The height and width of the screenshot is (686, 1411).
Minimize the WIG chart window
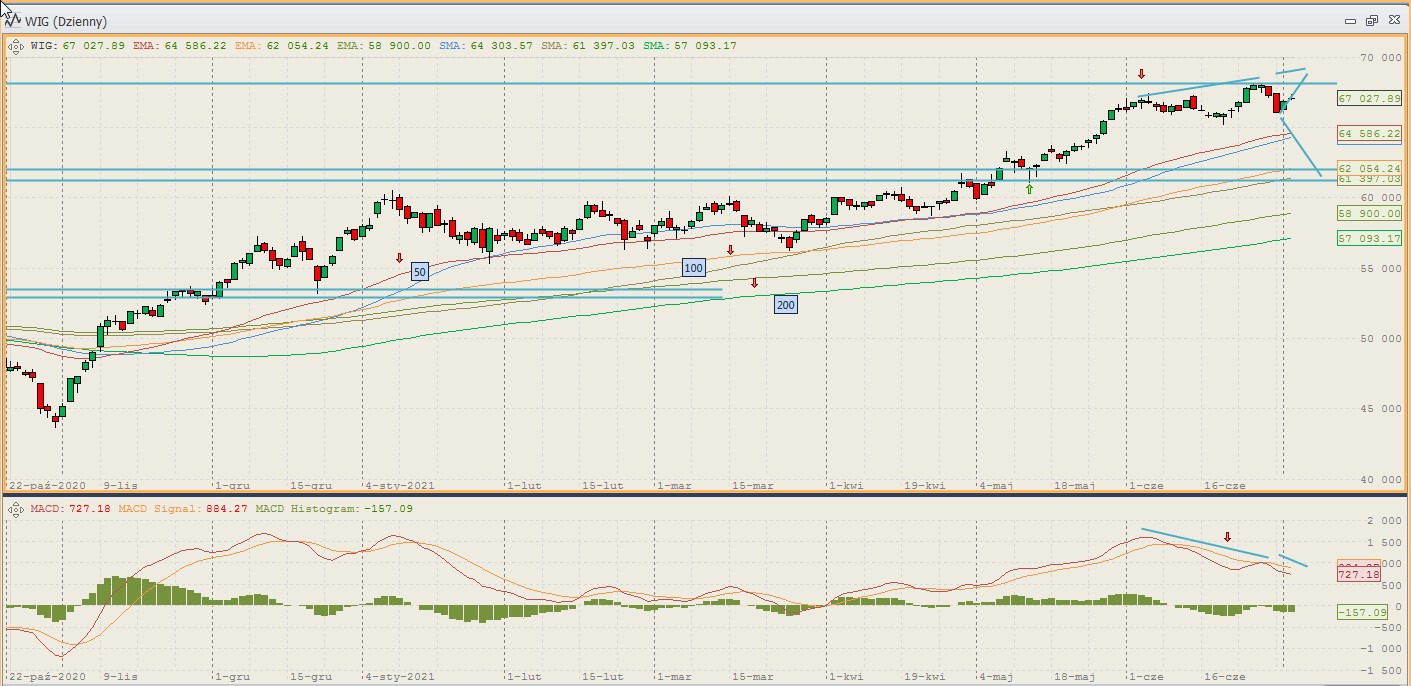pyautogui.click(x=1350, y=20)
